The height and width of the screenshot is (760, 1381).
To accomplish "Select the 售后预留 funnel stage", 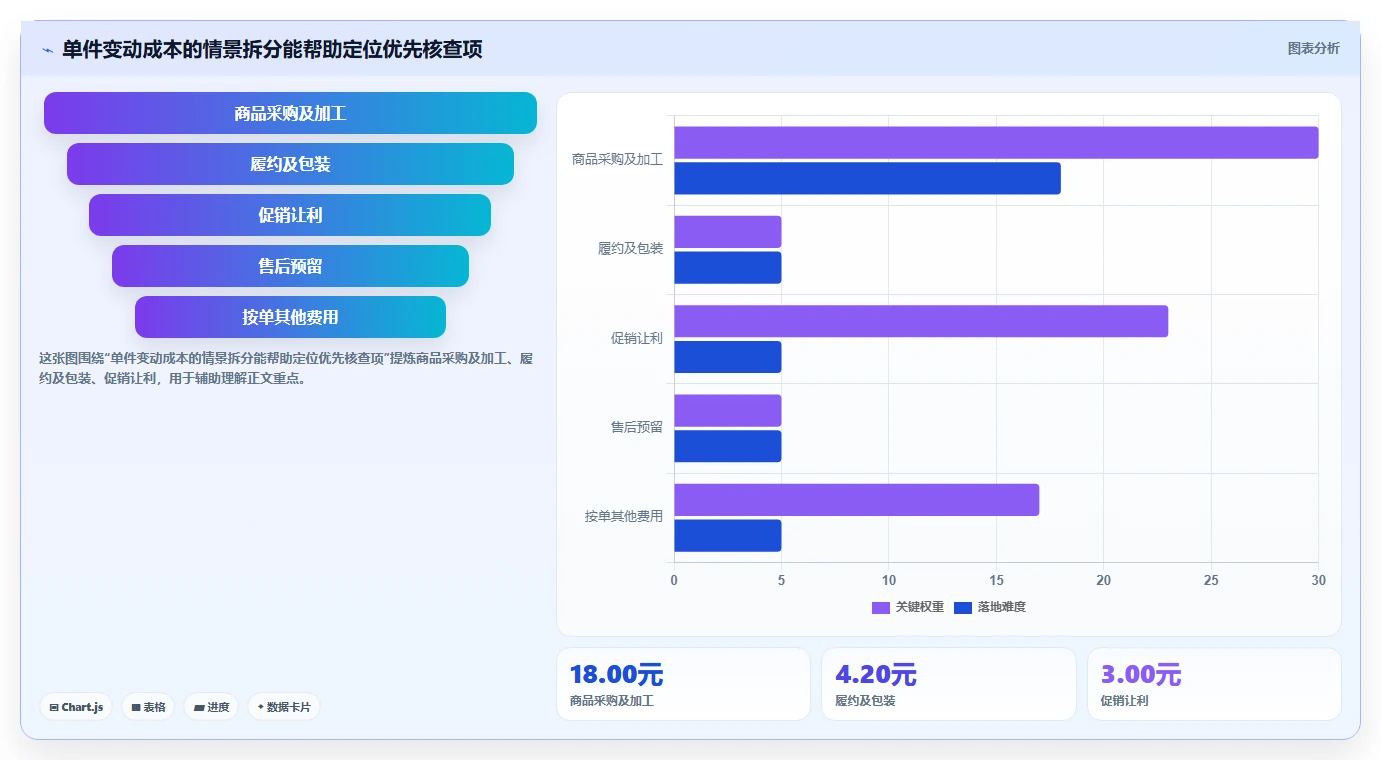I will point(290,266).
